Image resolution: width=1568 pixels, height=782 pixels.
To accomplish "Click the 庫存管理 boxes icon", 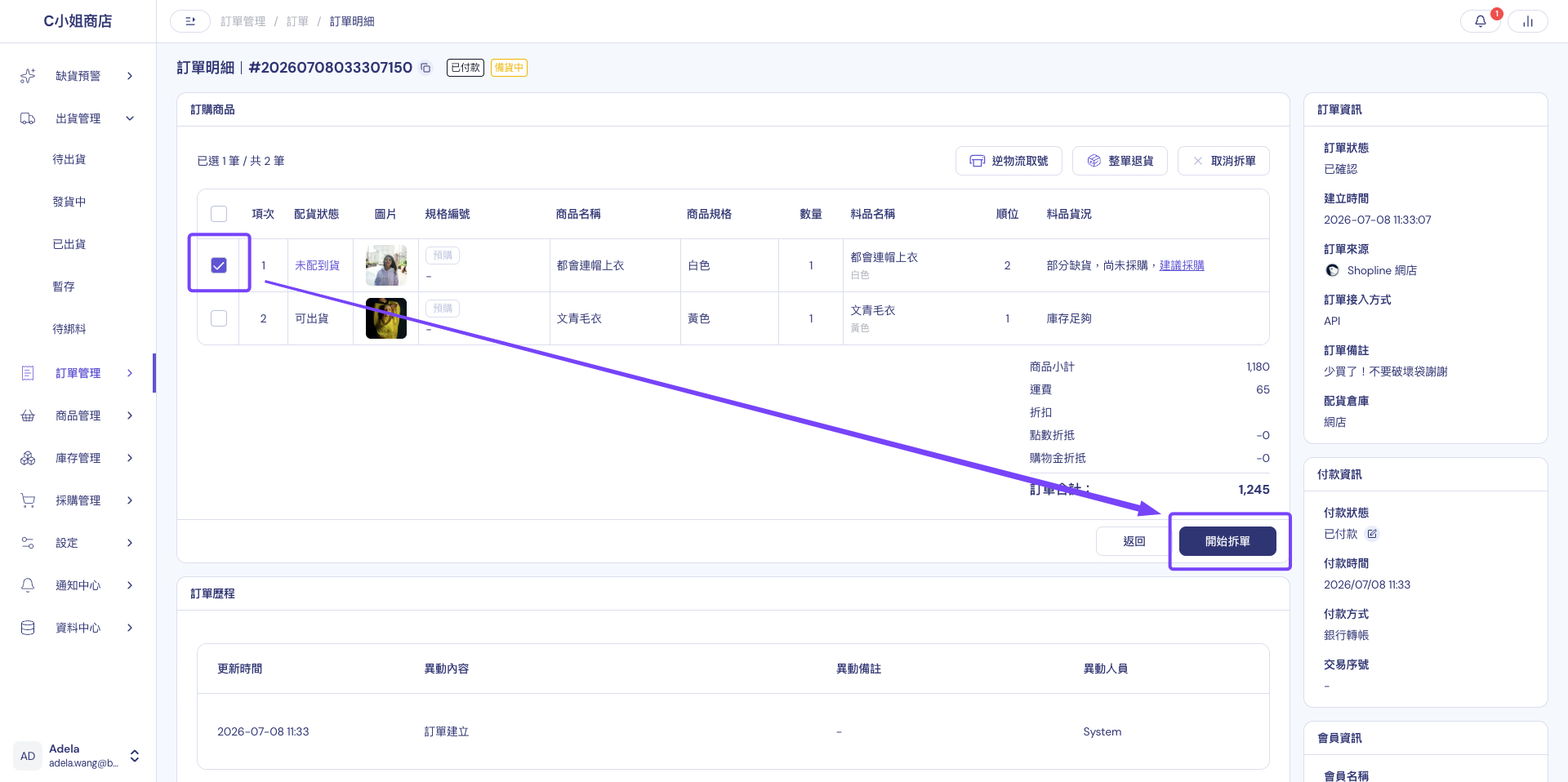I will [28, 458].
